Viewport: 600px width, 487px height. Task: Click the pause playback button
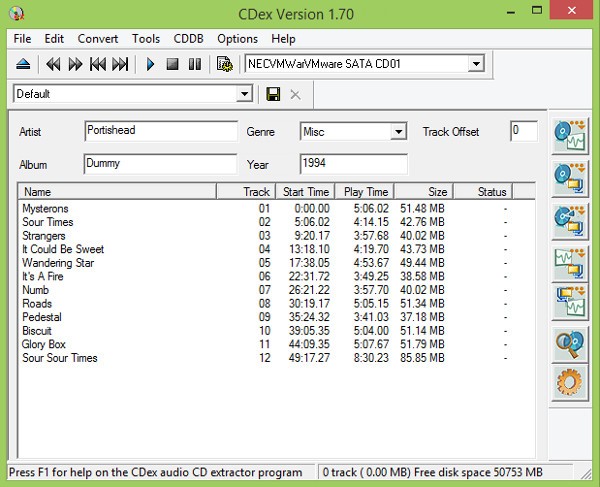(x=194, y=65)
